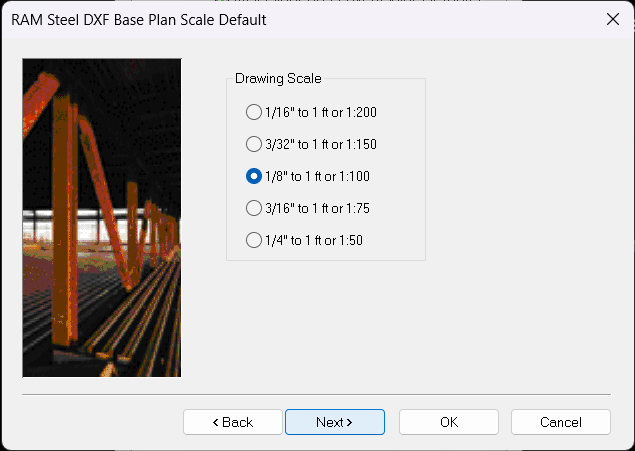Select the 1/16" to 1 ft scale option
Viewport: 635px width, 451px height.
click(x=253, y=112)
